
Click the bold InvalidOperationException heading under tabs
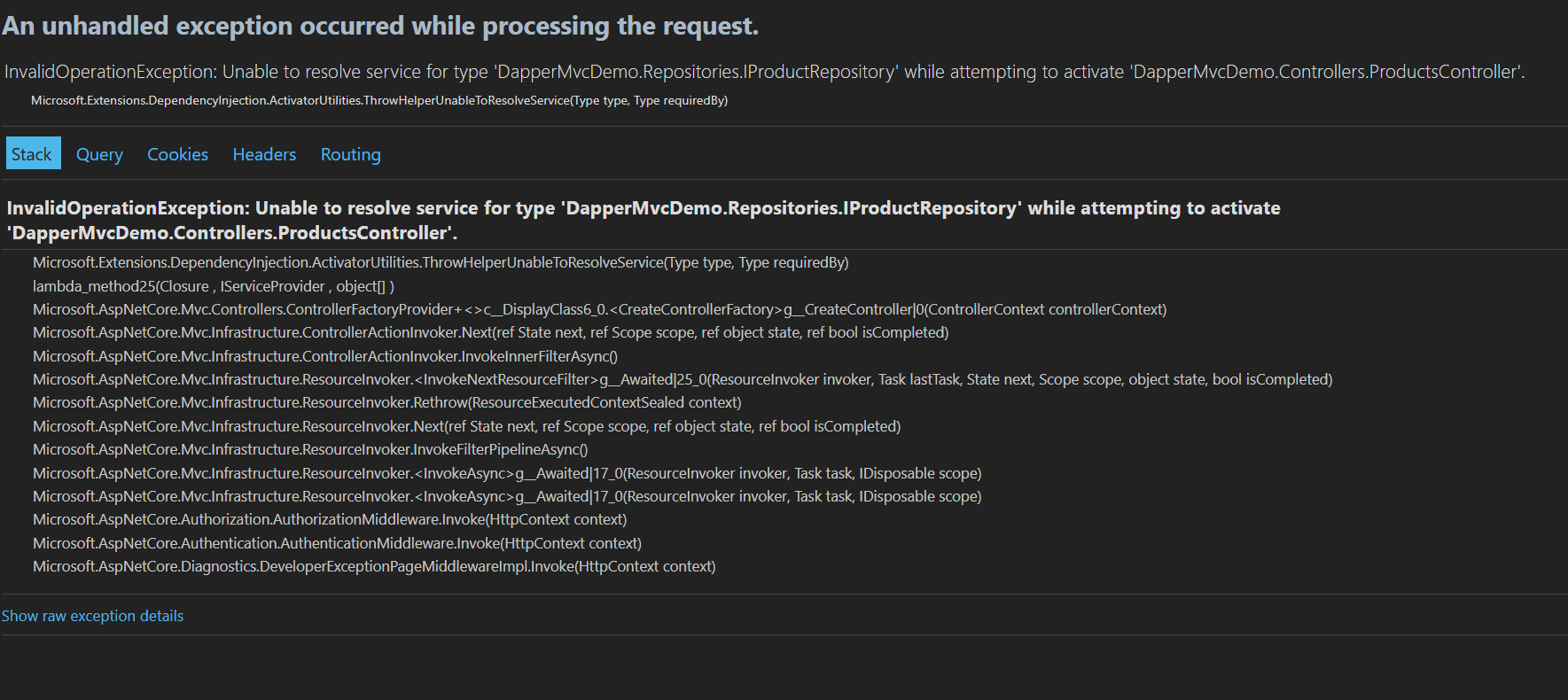click(643, 220)
